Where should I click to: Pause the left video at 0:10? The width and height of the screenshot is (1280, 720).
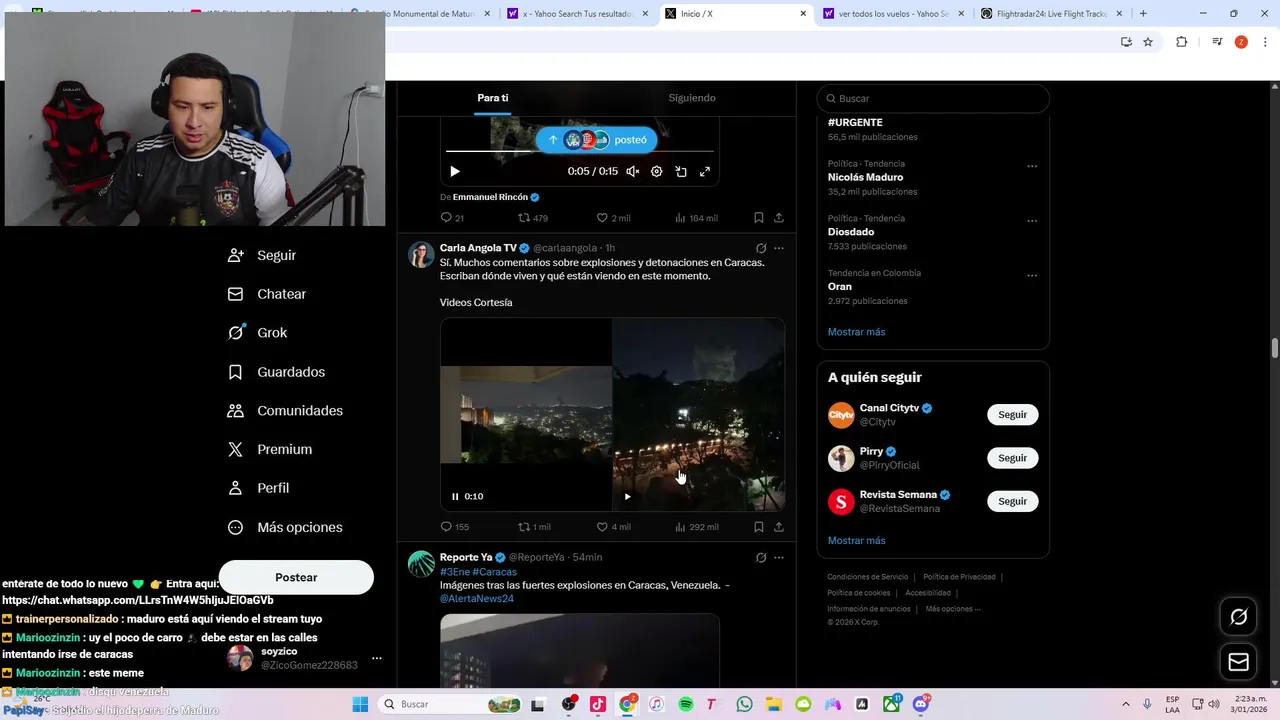coord(455,496)
